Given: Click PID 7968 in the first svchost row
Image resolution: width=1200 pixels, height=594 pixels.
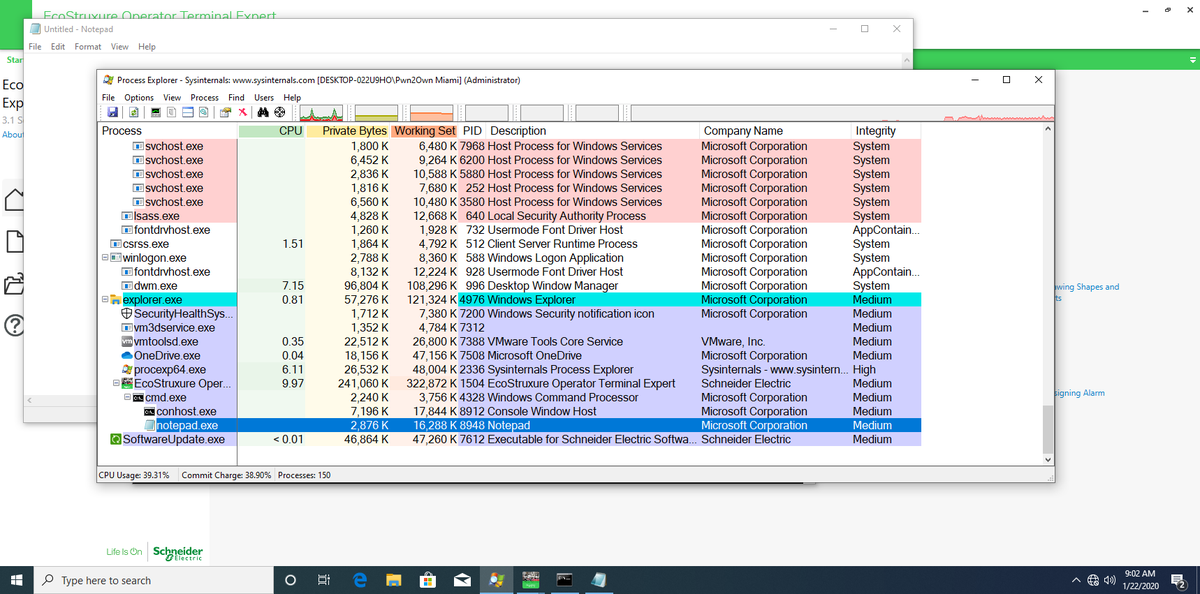Looking at the screenshot, I should (472, 146).
